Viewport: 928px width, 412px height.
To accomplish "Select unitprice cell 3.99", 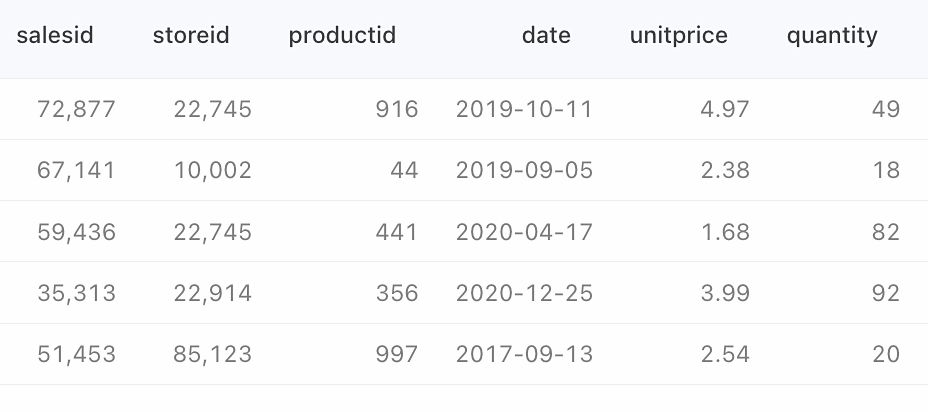I will click(725, 293).
